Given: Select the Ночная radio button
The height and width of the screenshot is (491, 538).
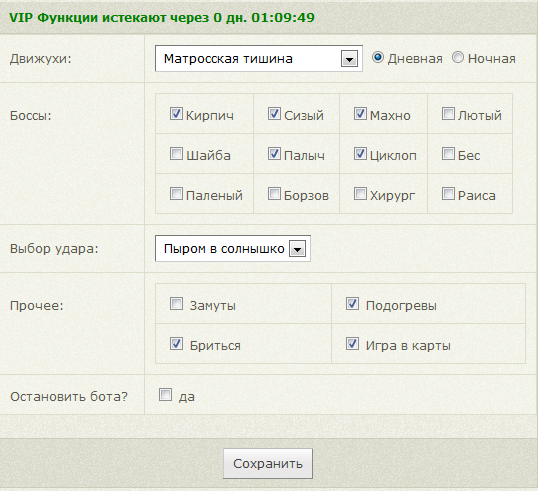Looking at the screenshot, I should pyautogui.click(x=458, y=57).
